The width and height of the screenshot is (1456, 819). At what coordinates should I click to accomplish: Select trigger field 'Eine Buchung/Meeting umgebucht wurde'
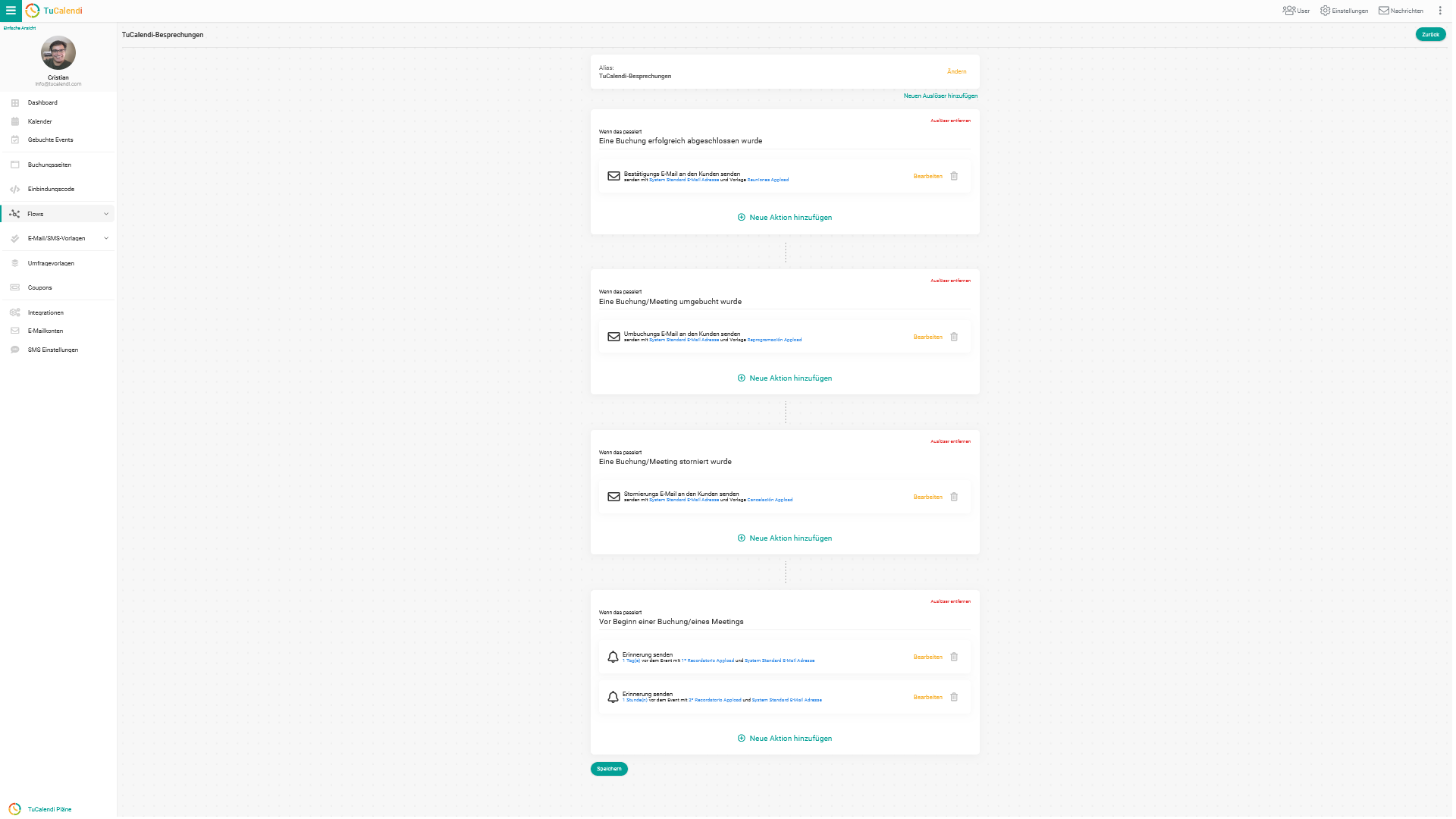[784, 302]
